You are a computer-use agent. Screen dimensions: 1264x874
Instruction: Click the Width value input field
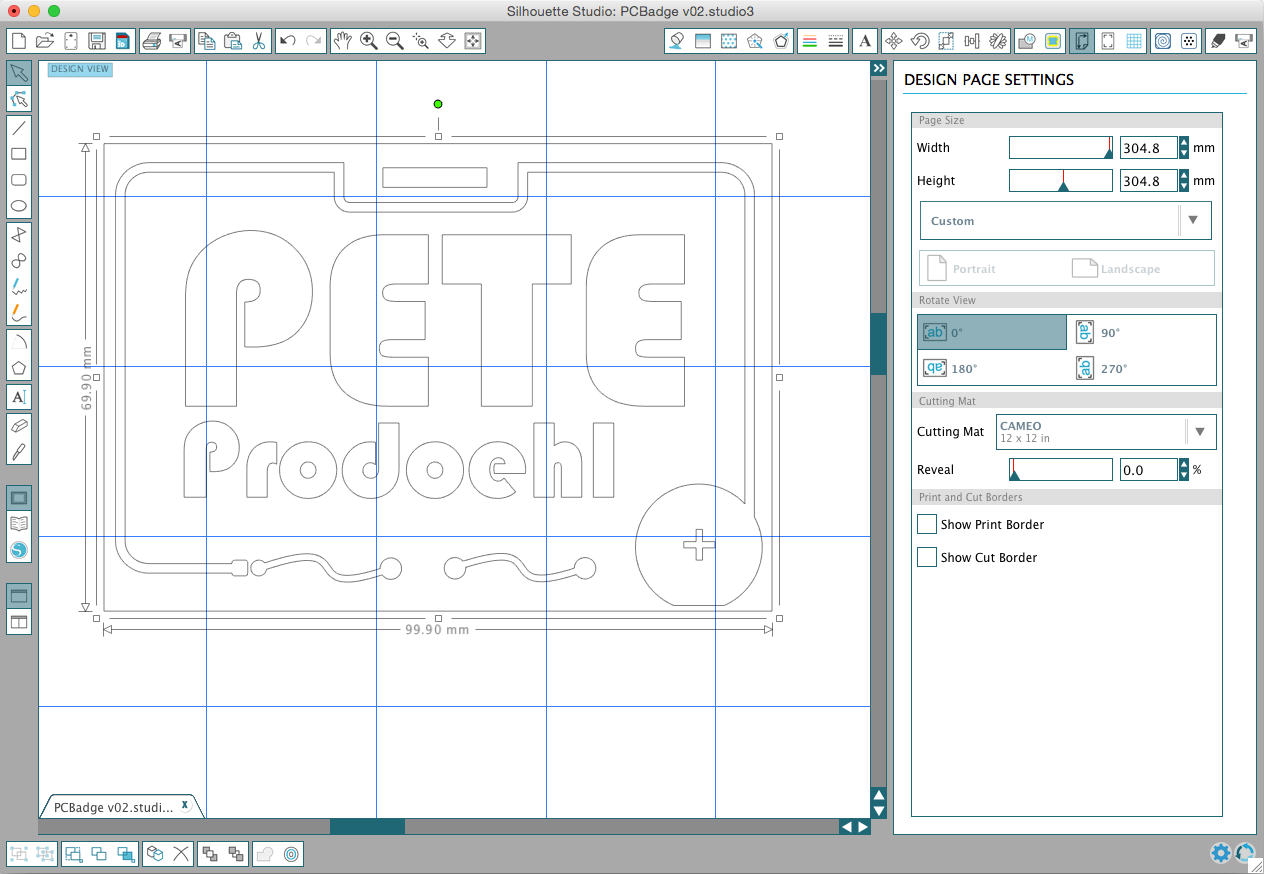1148,148
